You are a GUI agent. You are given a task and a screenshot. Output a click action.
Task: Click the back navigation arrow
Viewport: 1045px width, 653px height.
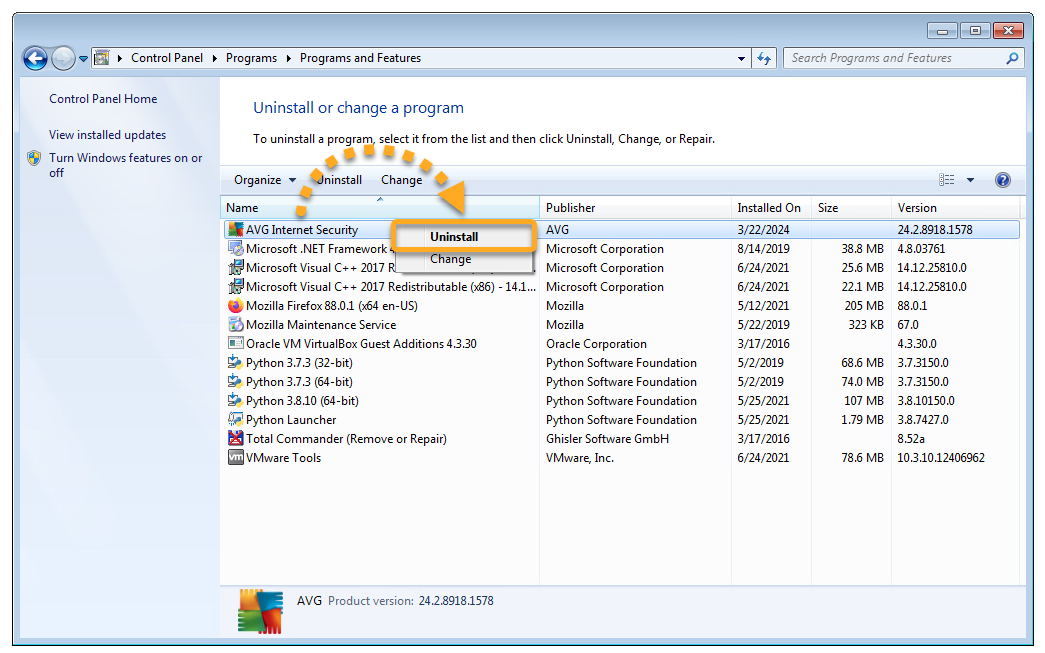tap(35, 58)
